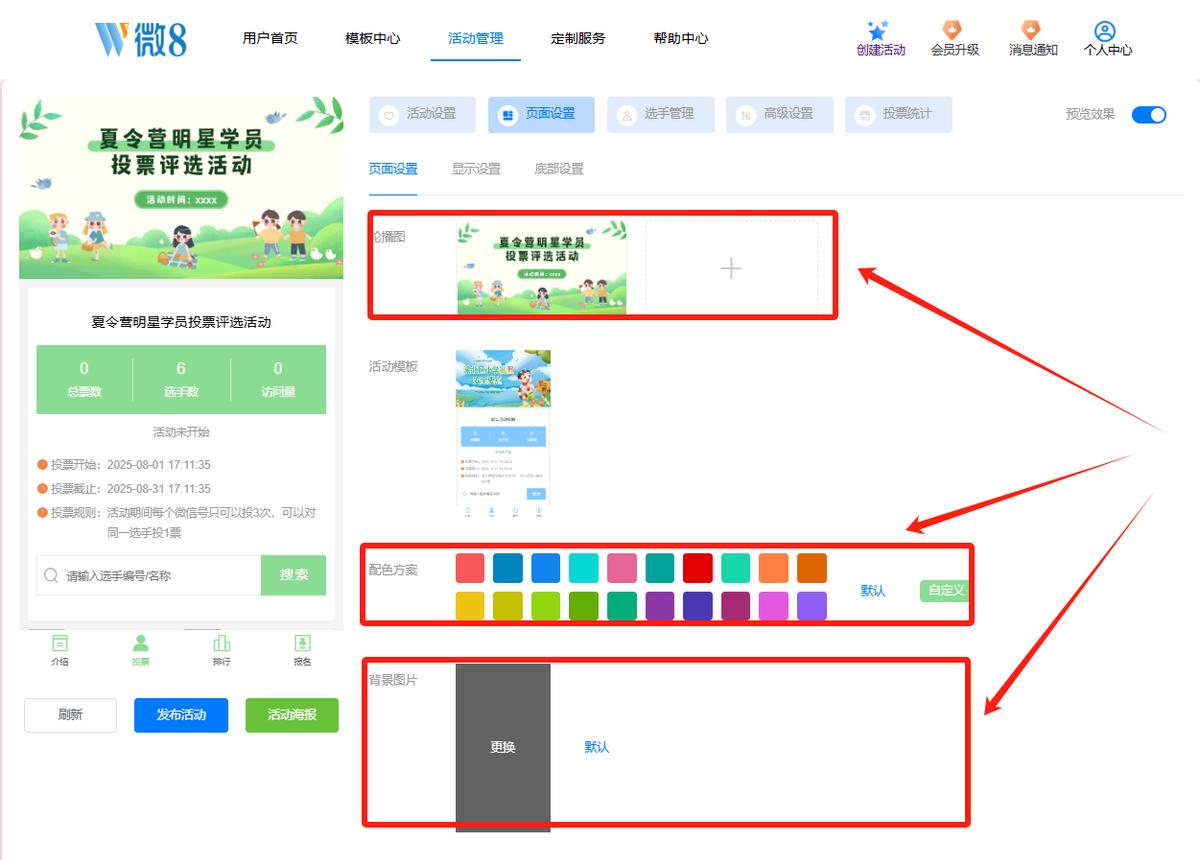Image resolution: width=1200 pixels, height=860 pixels.
Task: Click the 选手编号/名称 search input
Action: 149,575
